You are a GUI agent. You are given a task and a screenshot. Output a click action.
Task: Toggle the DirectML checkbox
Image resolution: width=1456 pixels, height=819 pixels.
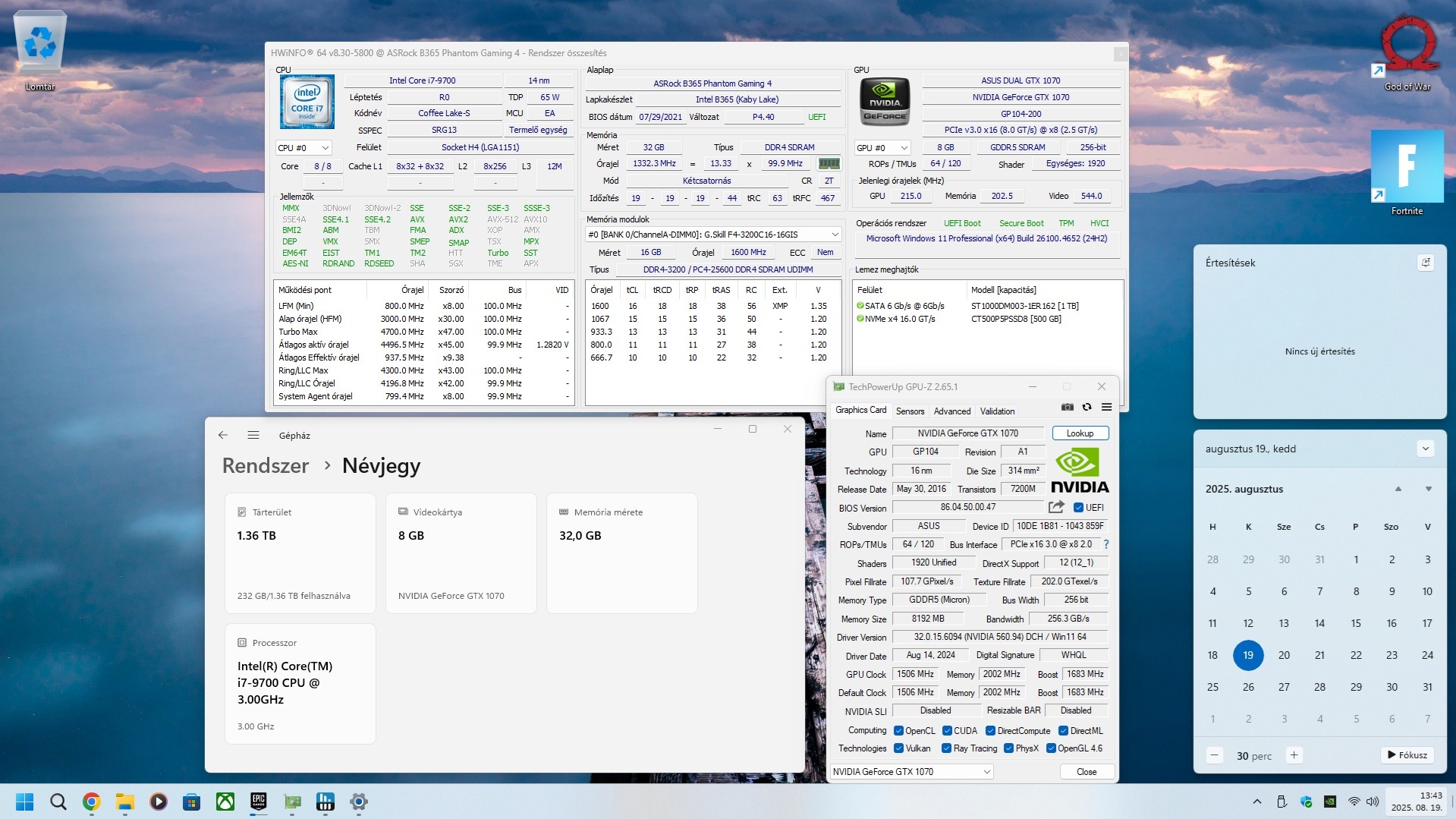click(1063, 731)
